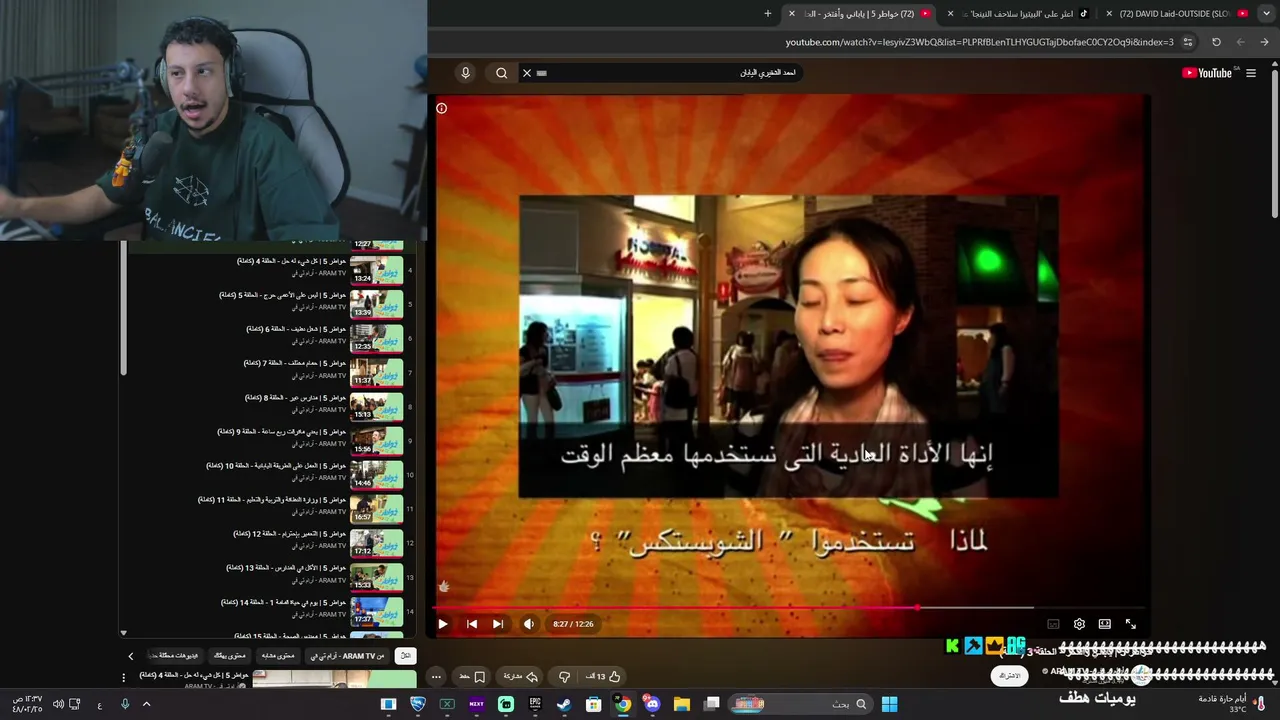Open playlist episode 13 thumbnail (15:33)

point(376,577)
